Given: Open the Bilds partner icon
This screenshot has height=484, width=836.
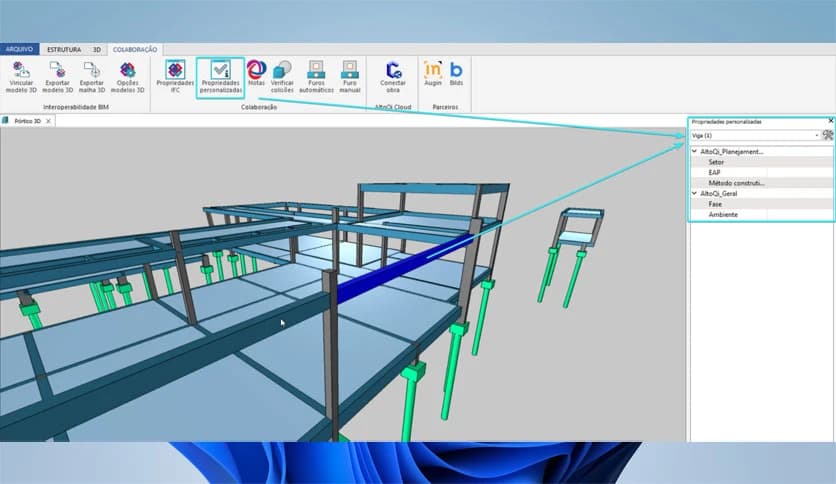Looking at the screenshot, I should coord(456,73).
